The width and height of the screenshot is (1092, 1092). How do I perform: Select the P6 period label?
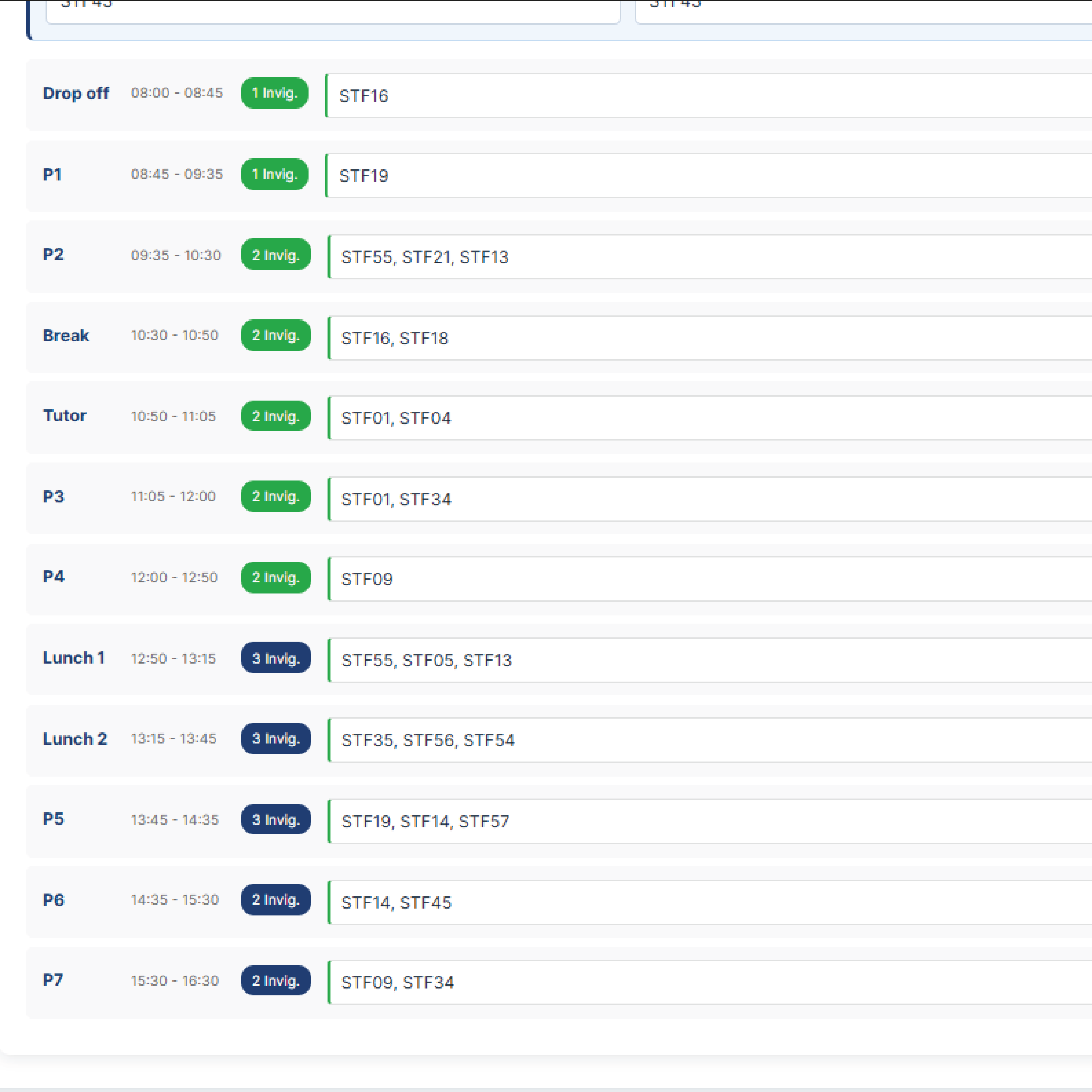[54, 900]
